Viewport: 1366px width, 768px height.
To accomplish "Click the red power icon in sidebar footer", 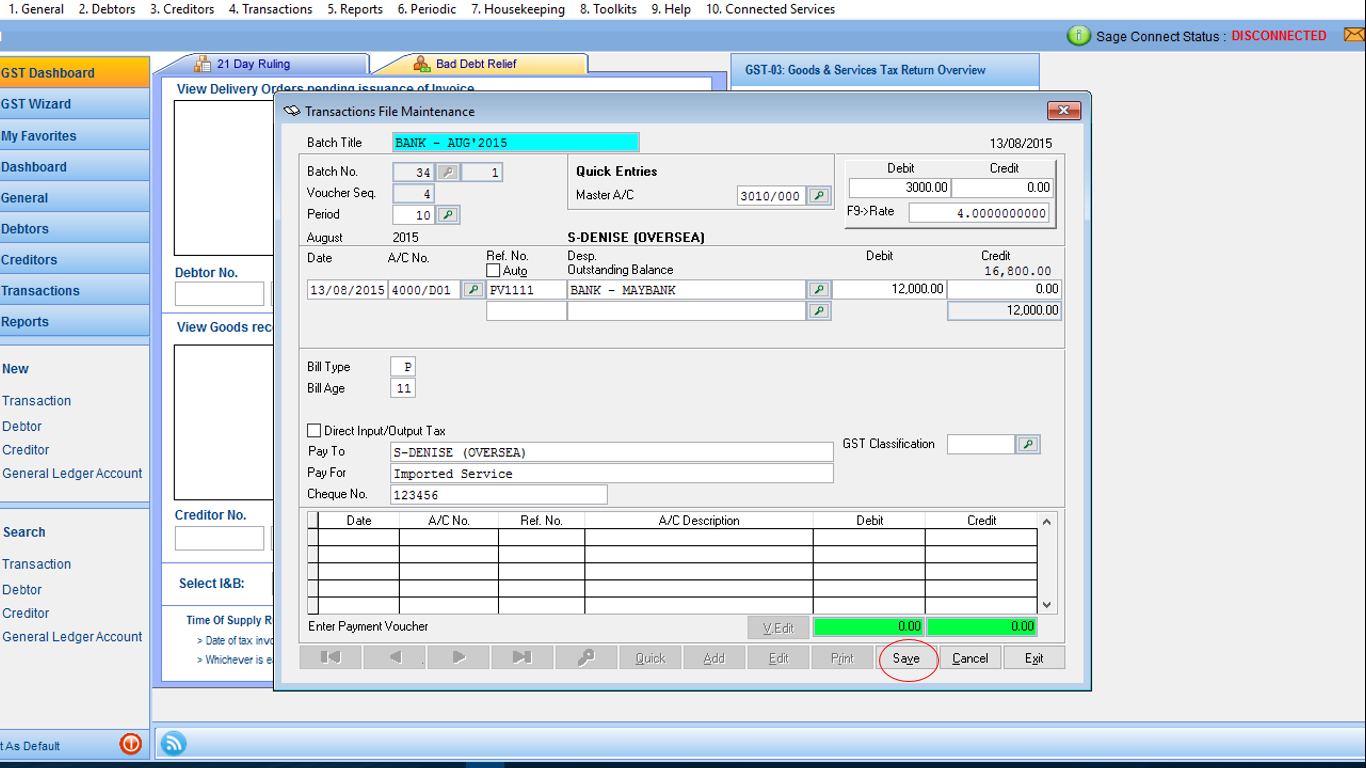I will pos(131,744).
